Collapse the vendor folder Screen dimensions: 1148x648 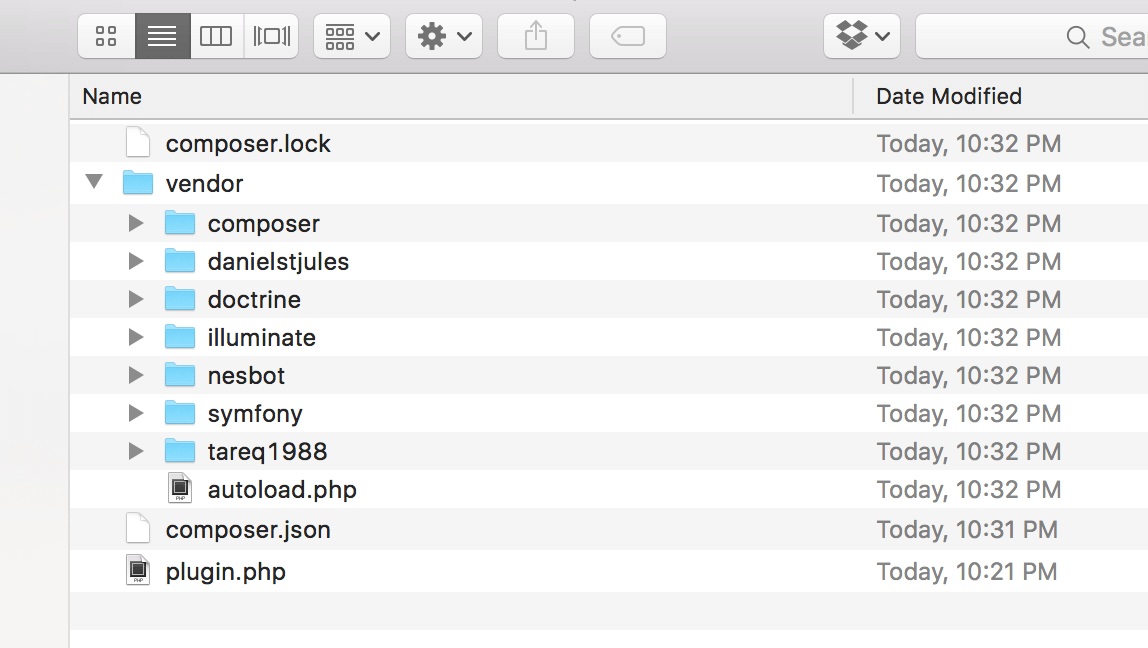pos(94,181)
